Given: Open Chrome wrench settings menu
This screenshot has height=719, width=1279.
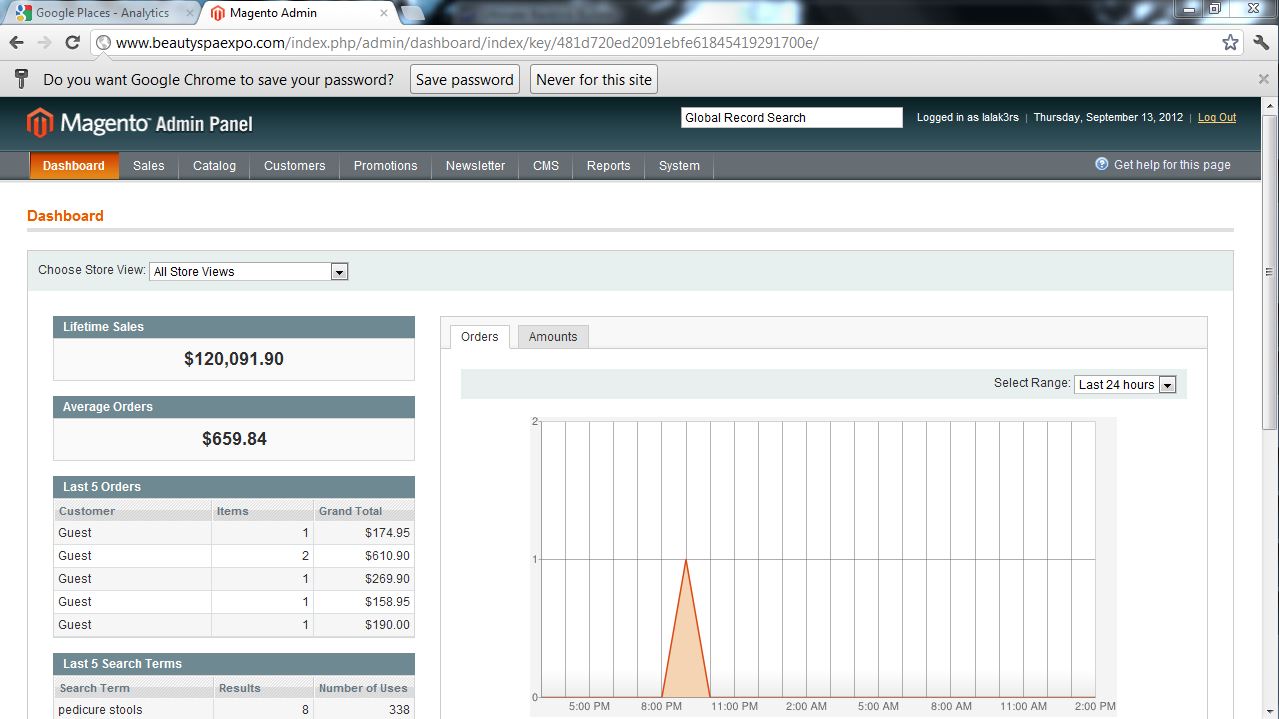Looking at the screenshot, I should pos(1260,43).
